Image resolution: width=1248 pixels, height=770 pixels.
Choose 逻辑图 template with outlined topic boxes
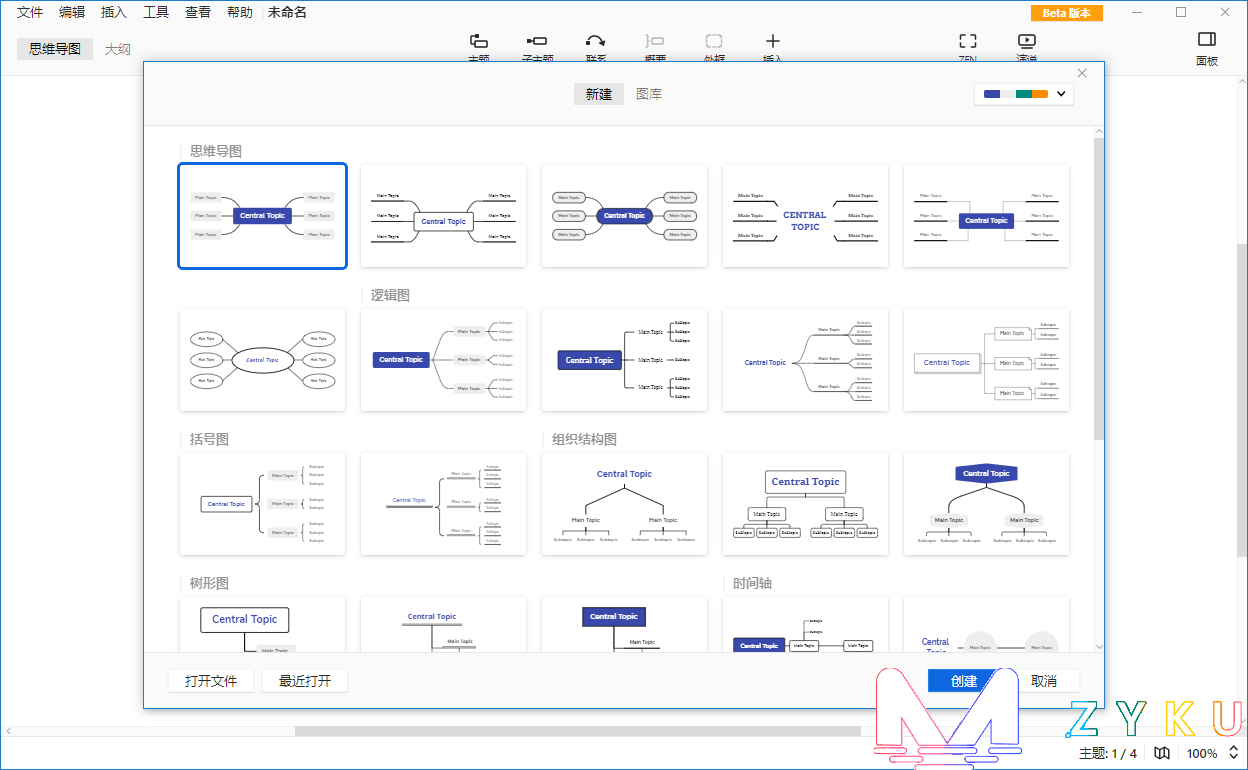987,360
